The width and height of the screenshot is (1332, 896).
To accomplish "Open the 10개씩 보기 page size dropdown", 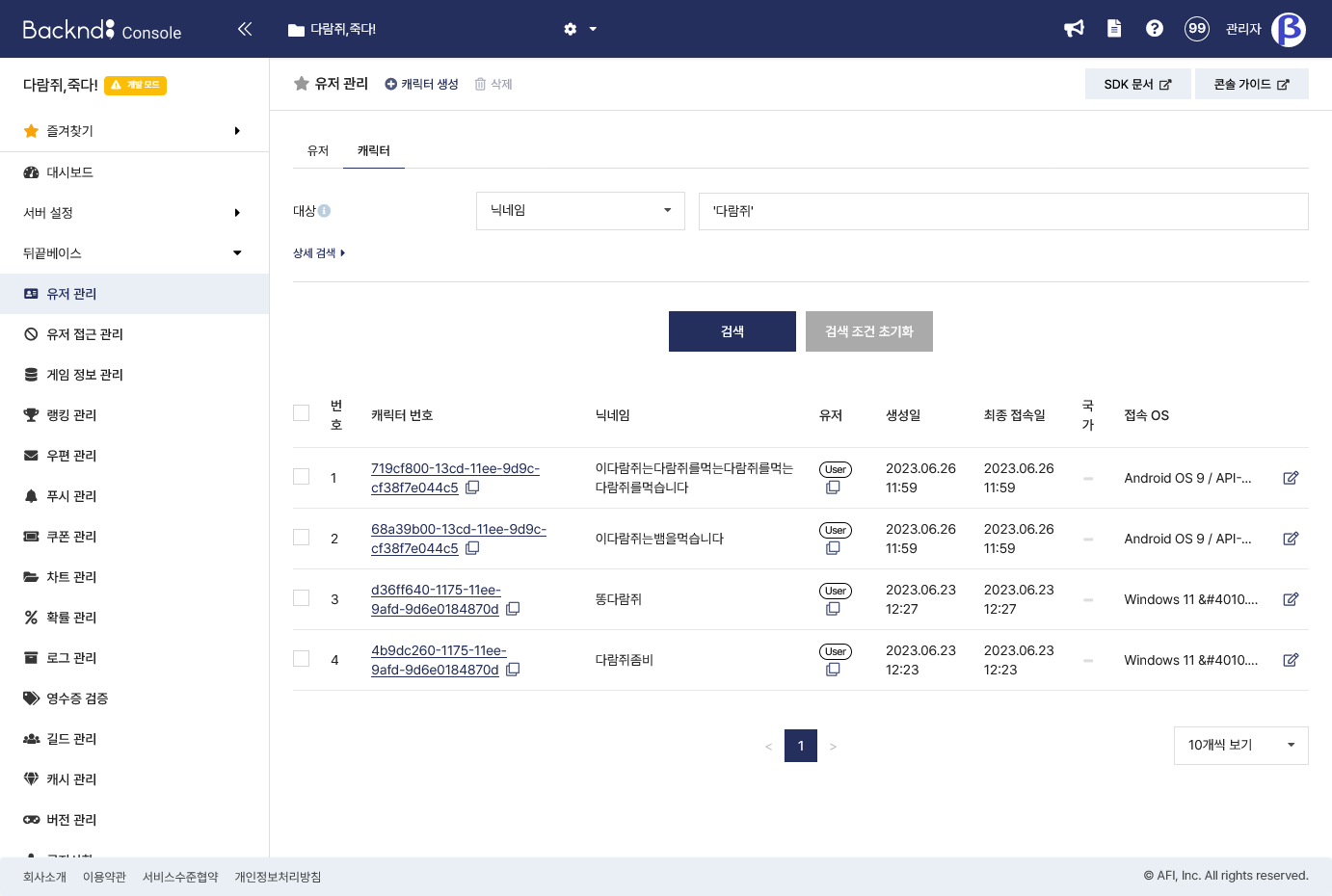I will click(1241, 746).
